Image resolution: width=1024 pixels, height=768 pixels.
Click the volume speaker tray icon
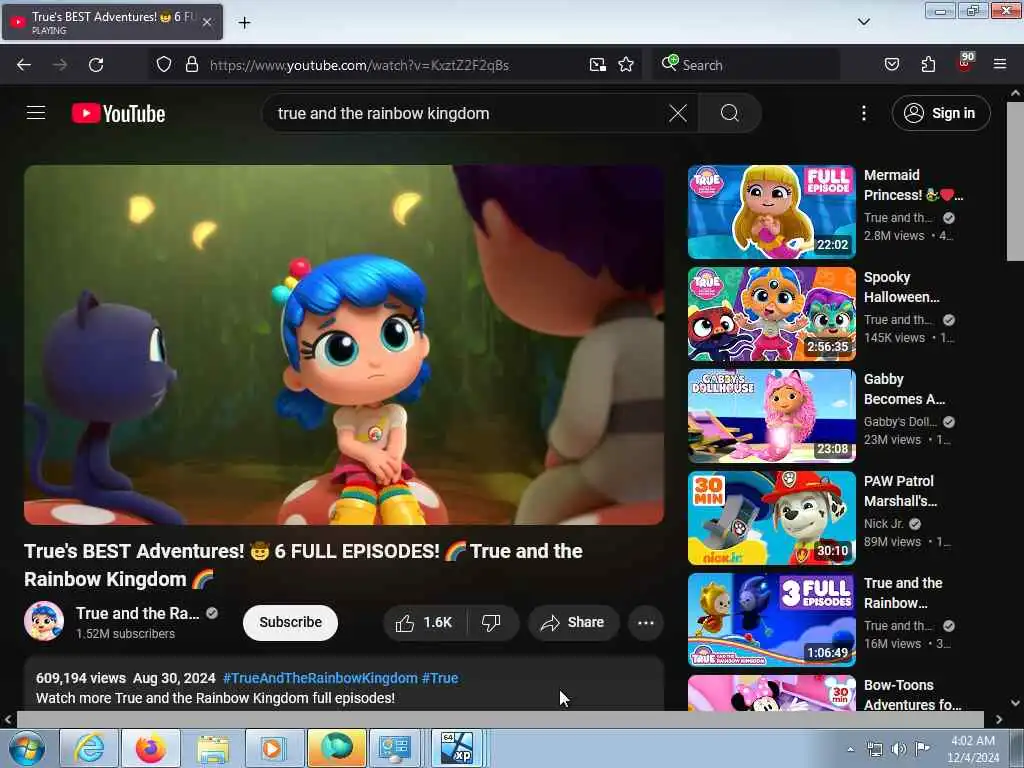[x=899, y=749]
